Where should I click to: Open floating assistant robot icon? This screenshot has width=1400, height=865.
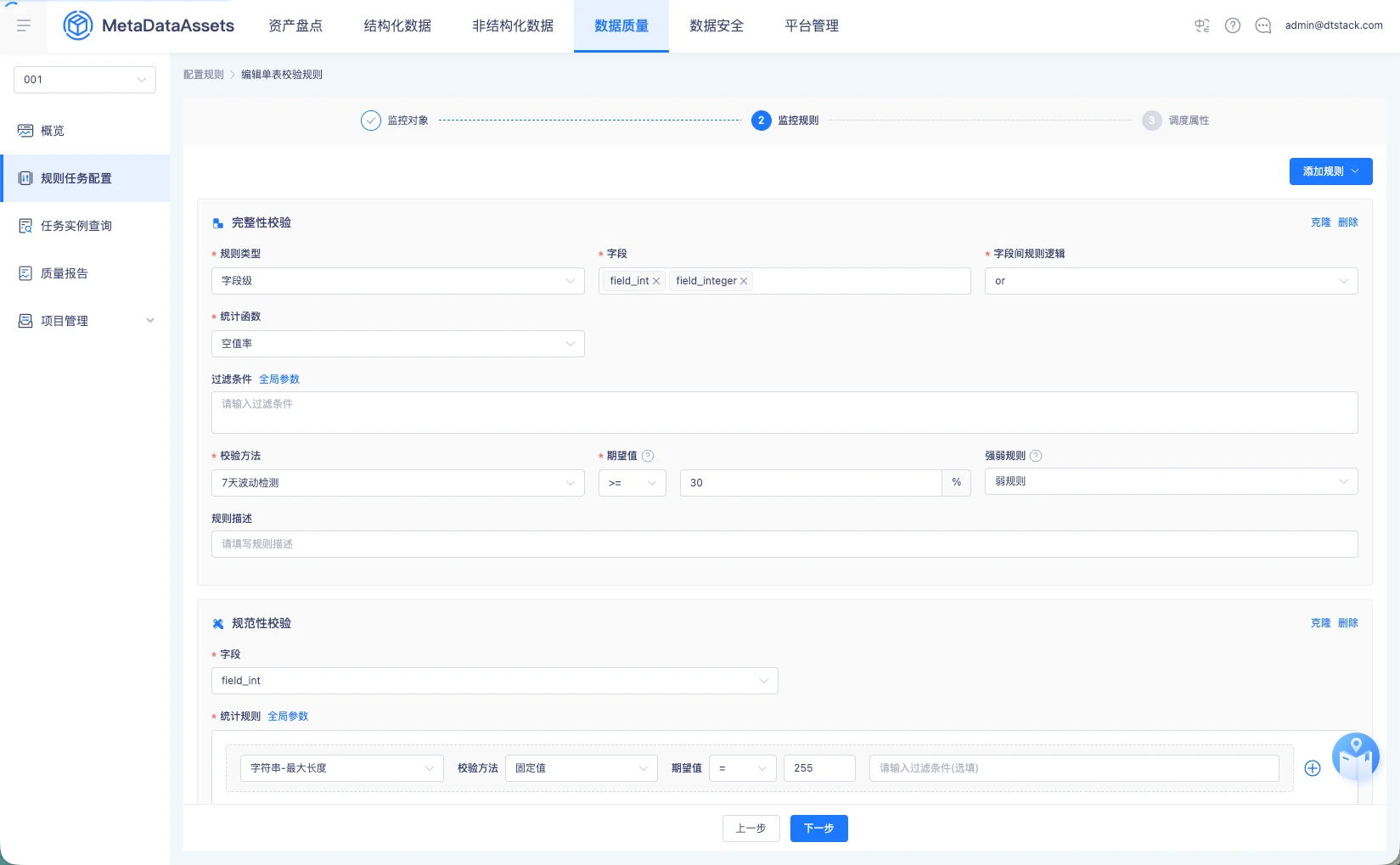click(1356, 756)
